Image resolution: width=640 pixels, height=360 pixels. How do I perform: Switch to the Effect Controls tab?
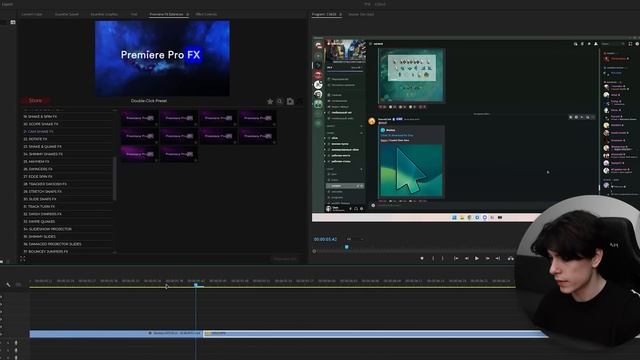pyautogui.click(x=206, y=14)
